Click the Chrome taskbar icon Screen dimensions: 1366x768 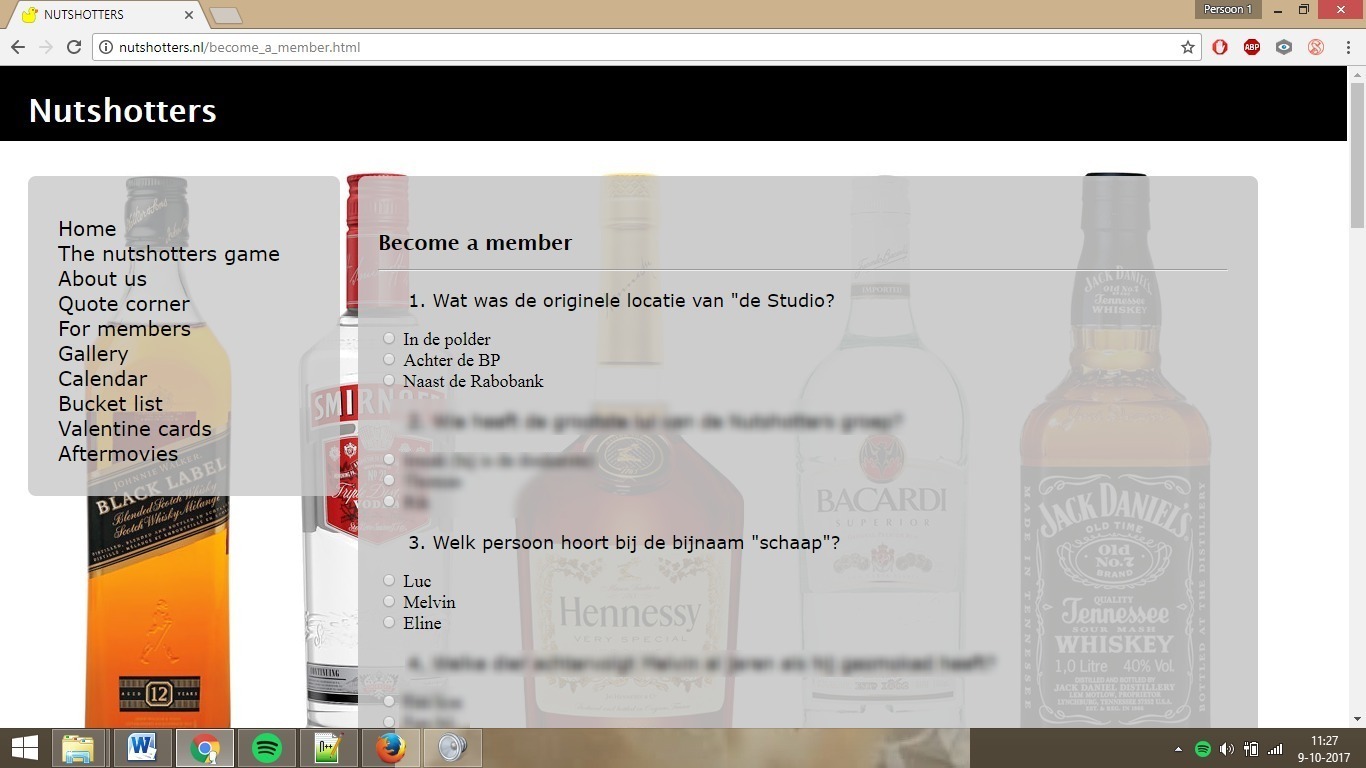(205, 748)
